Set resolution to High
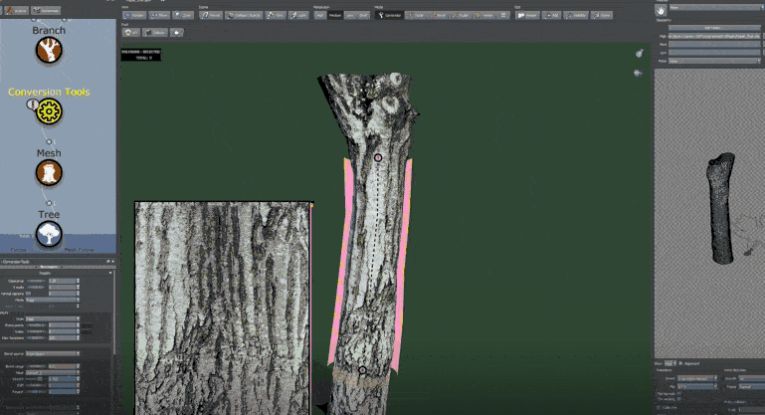765x415 pixels. pos(320,16)
